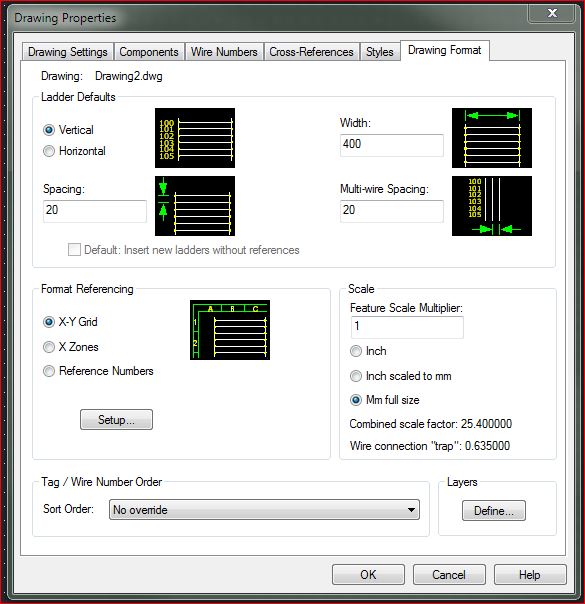Open format referencing Setup dialog

[116, 419]
